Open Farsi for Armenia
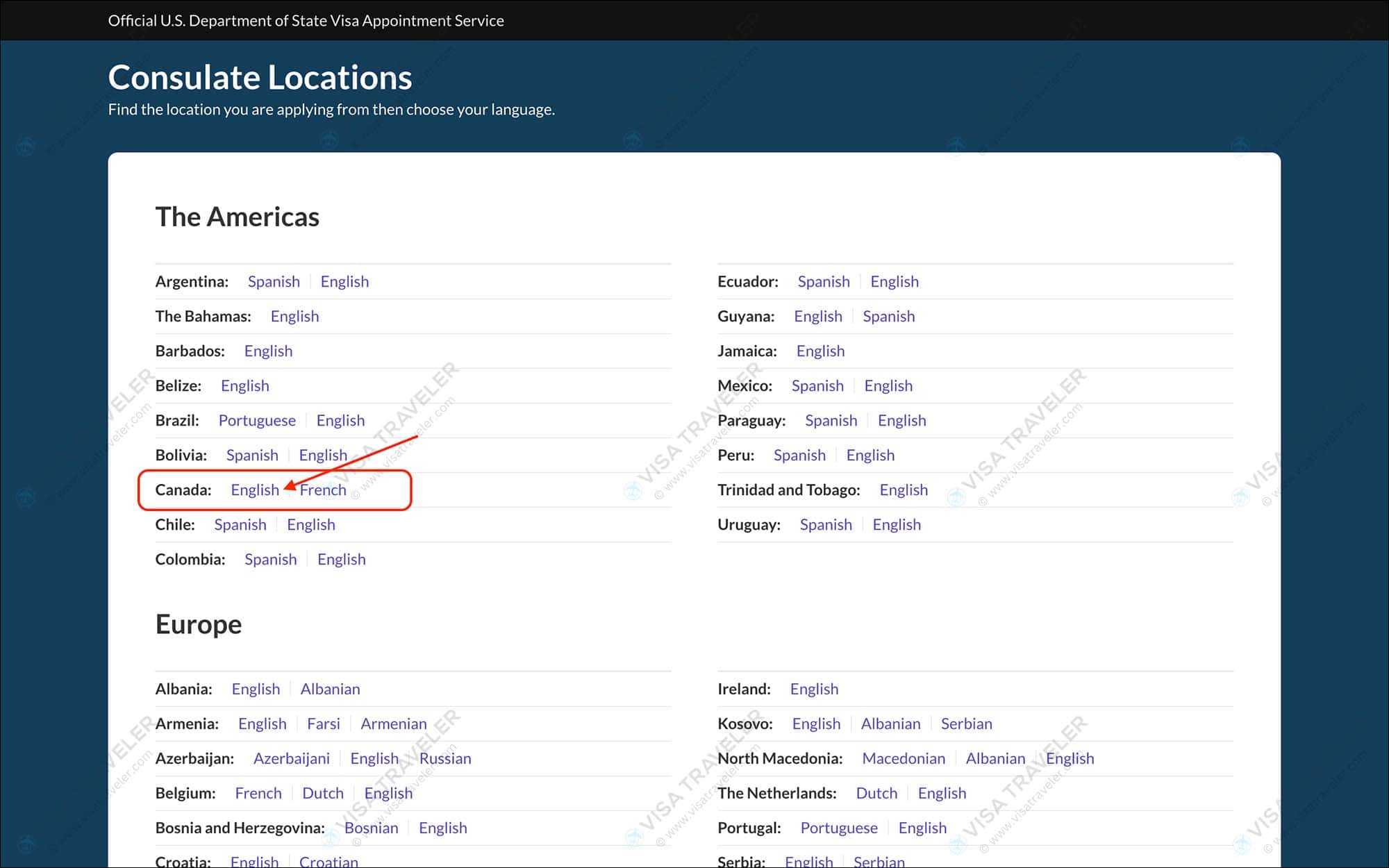1389x868 pixels. 324,724
